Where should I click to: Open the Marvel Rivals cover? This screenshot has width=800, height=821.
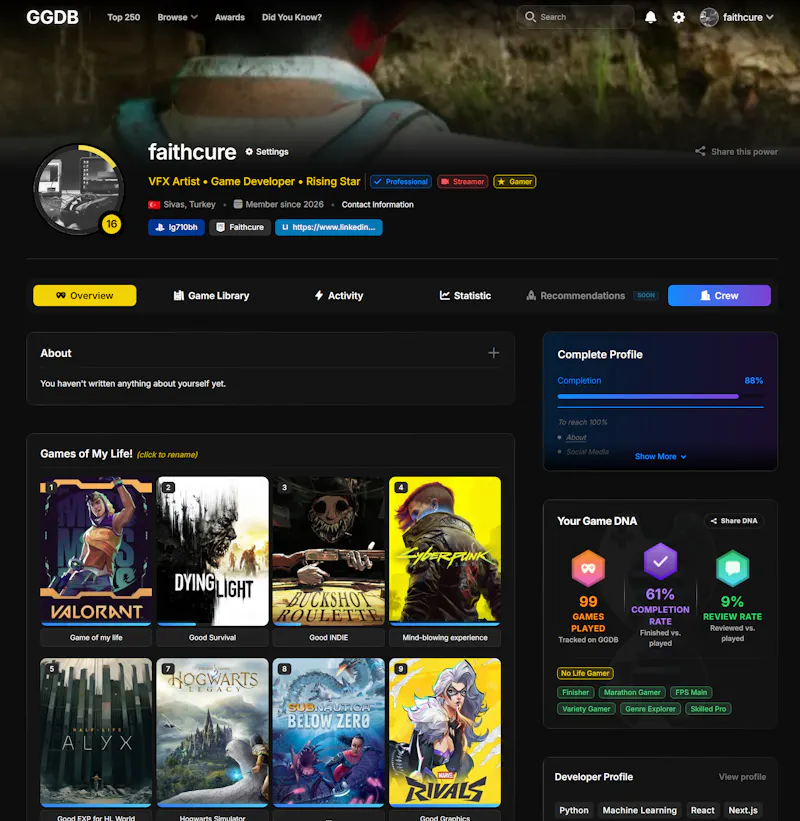point(445,731)
